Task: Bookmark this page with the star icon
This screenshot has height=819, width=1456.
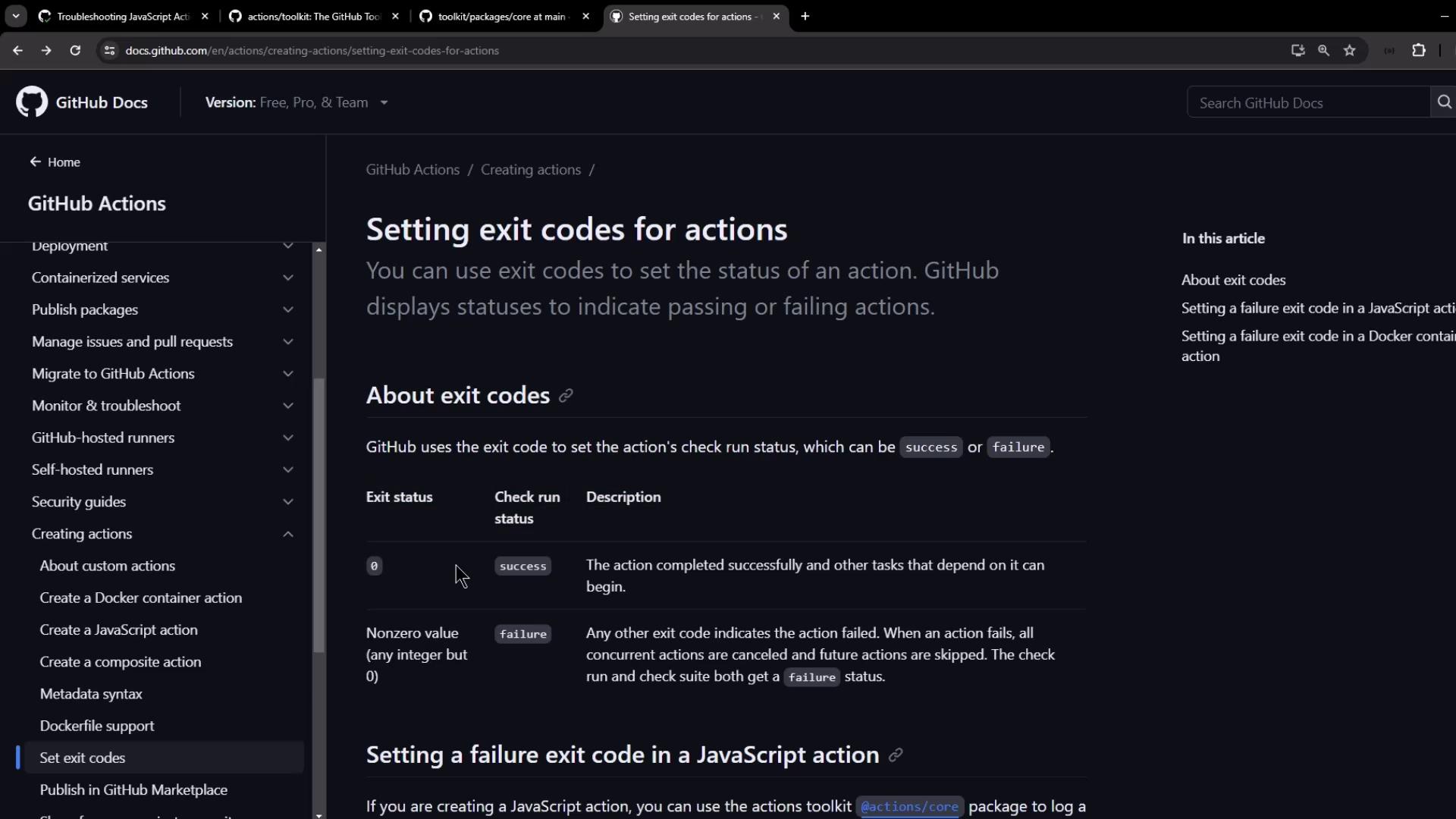Action: pyautogui.click(x=1349, y=51)
